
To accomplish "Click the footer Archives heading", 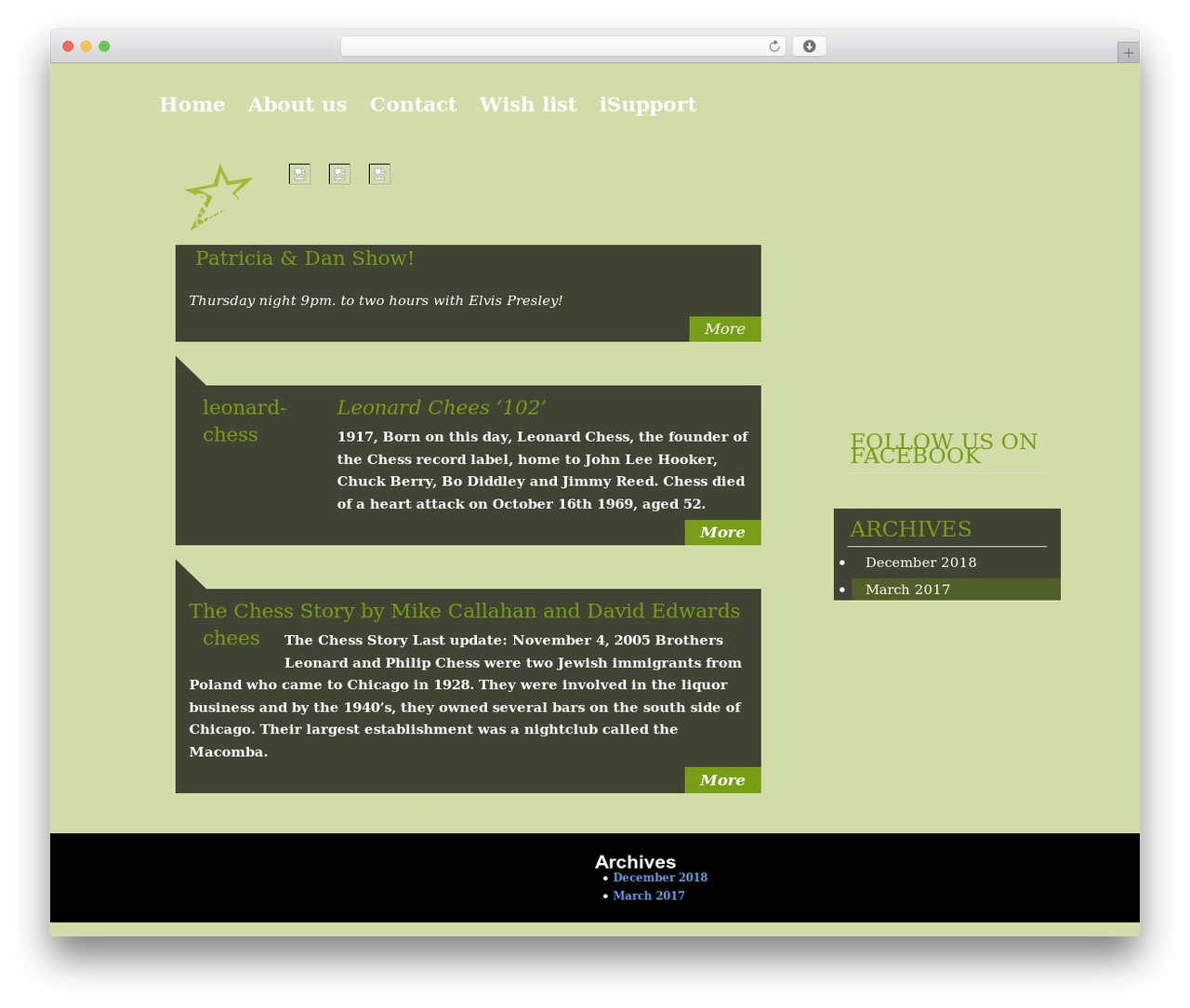I will (x=636, y=862).
